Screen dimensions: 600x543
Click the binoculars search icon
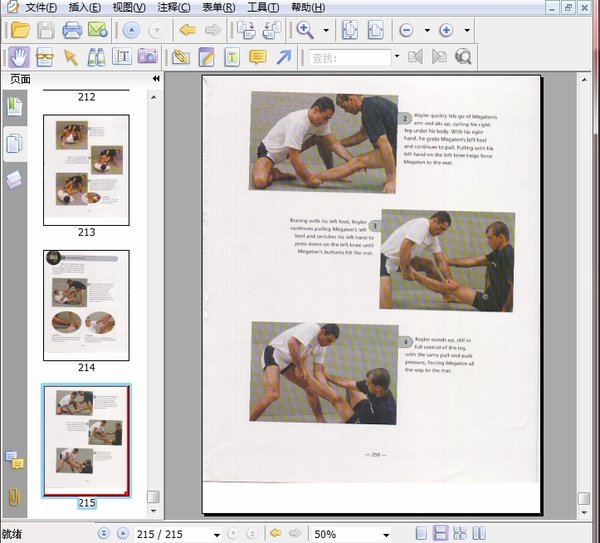point(96,57)
